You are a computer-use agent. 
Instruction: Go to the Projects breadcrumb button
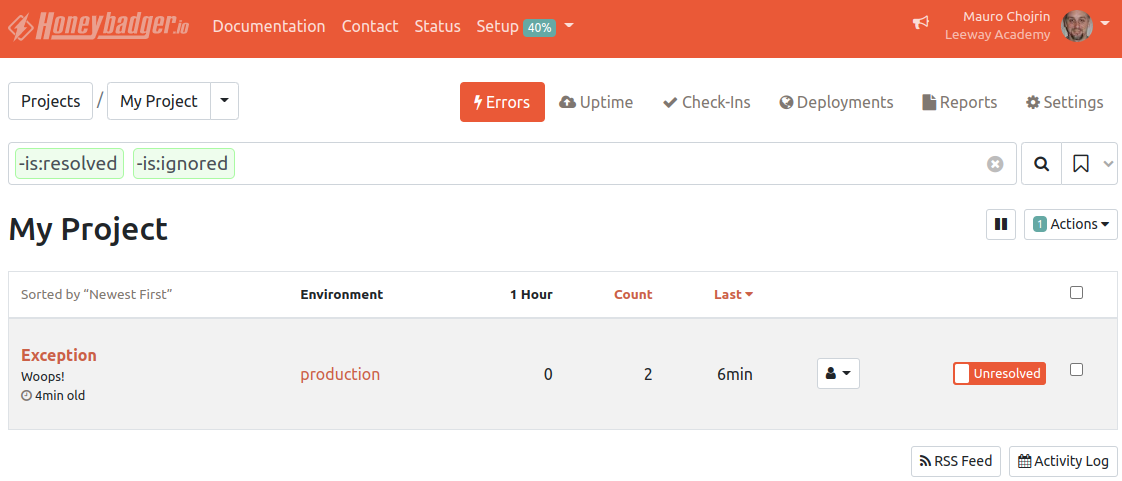point(50,101)
